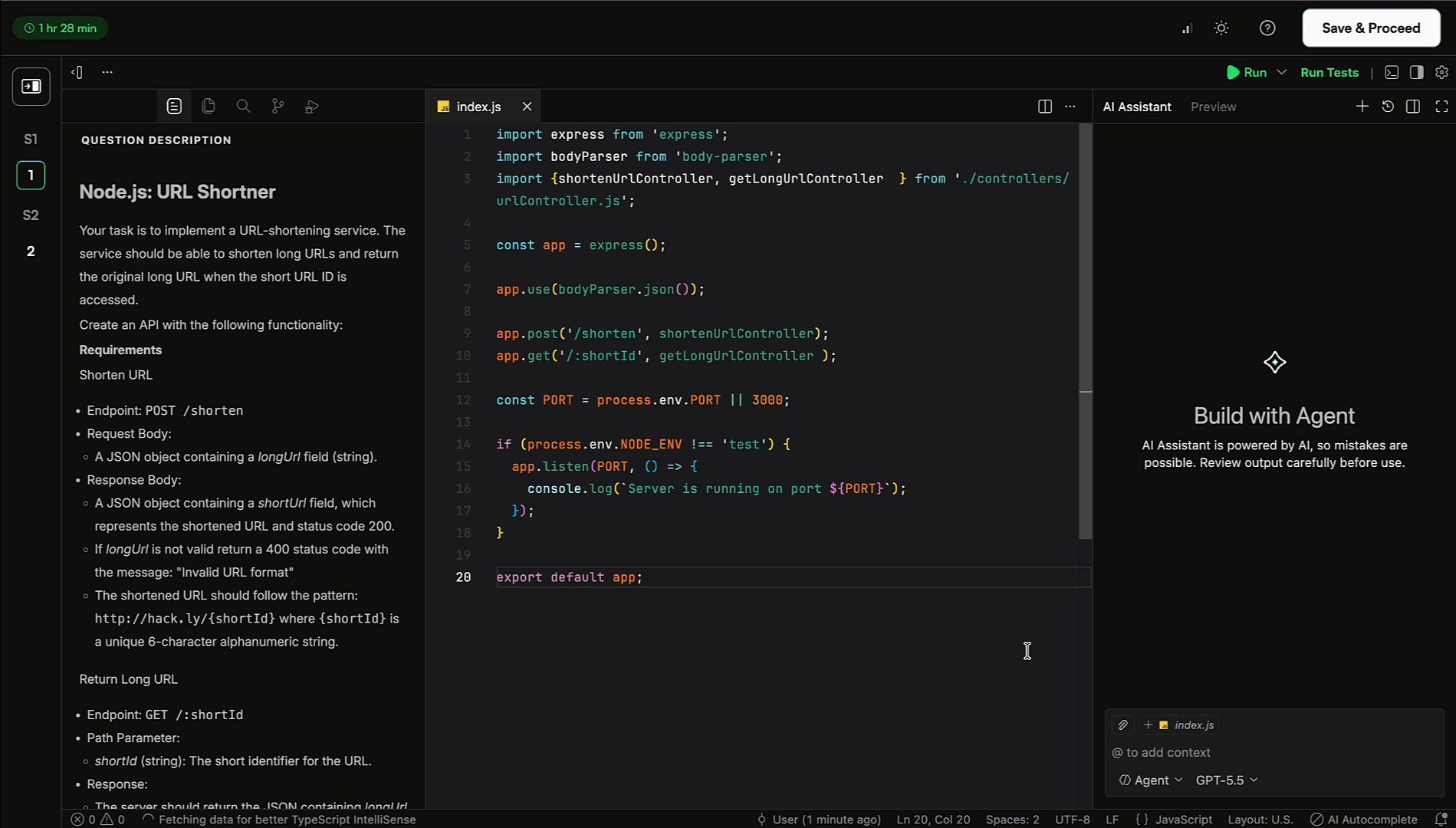This screenshot has width=1456, height=828.
Task: Select section S1 in left rail
Action: pyautogui.click(x=31, y=139)
